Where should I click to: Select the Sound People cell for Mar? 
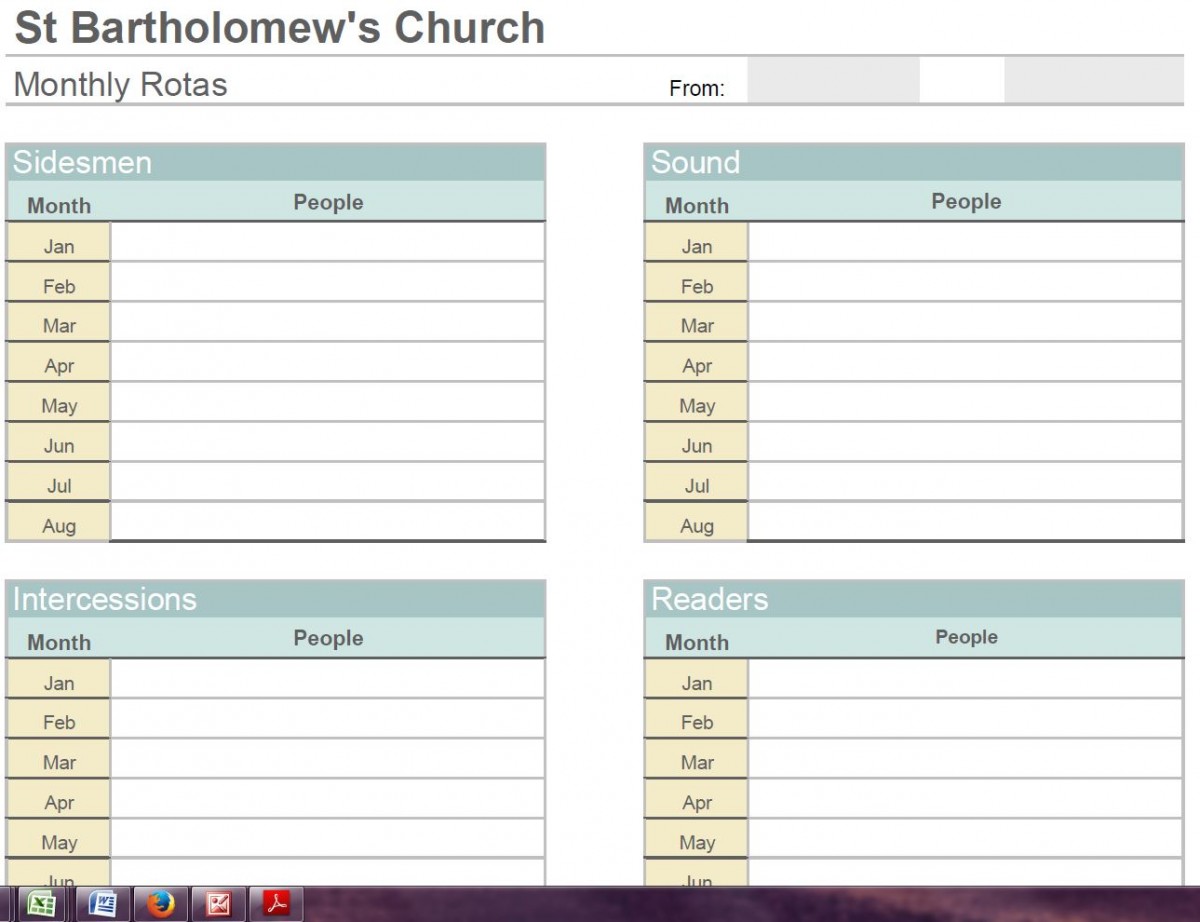965,322
